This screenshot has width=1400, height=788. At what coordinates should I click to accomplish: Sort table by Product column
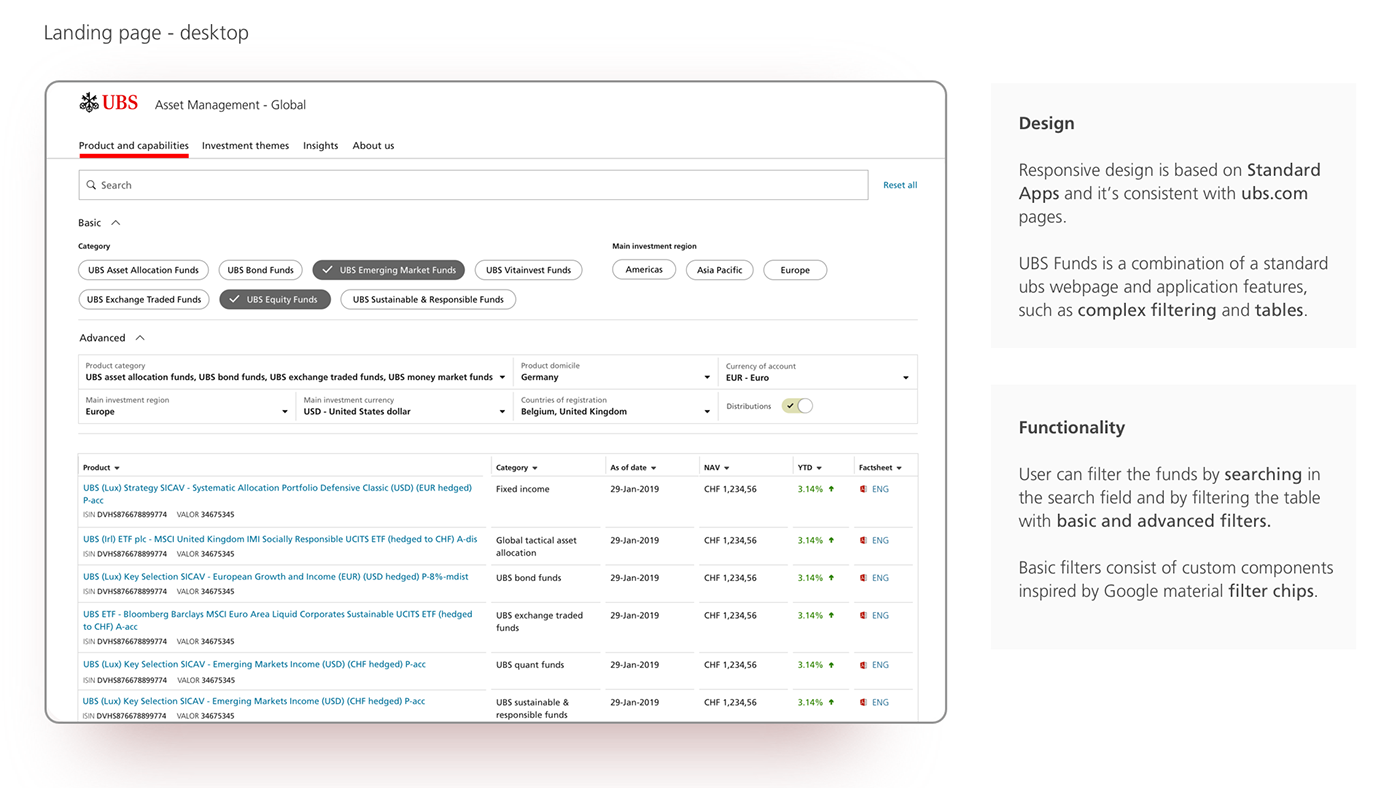[101, 468]
